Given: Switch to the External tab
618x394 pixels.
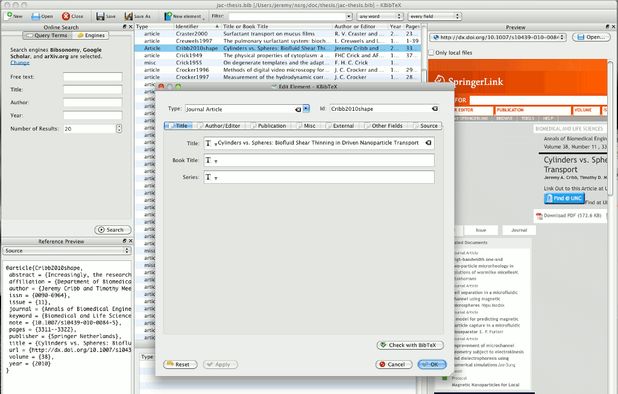Looking at the screenshot, I should point(341,126).
